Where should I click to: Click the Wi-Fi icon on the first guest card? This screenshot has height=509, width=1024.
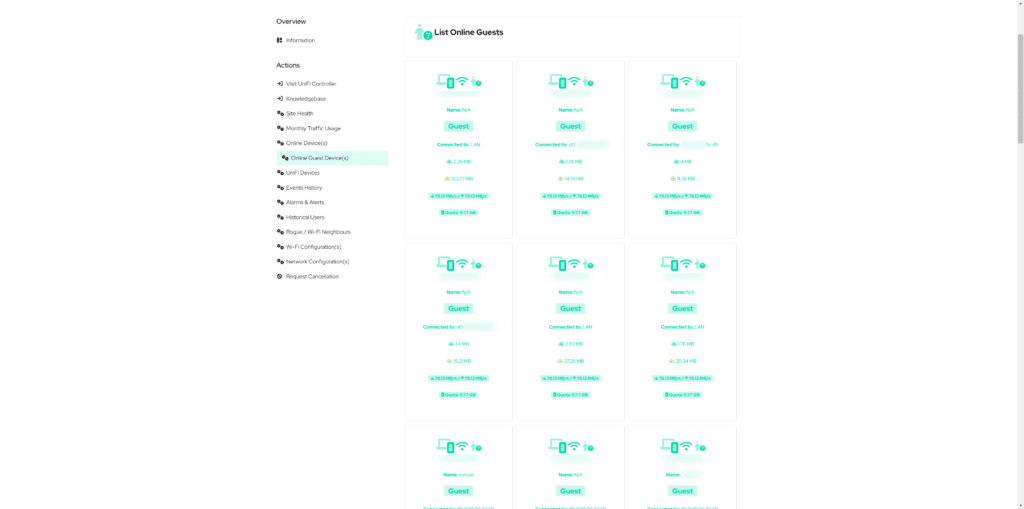point(462,82)
